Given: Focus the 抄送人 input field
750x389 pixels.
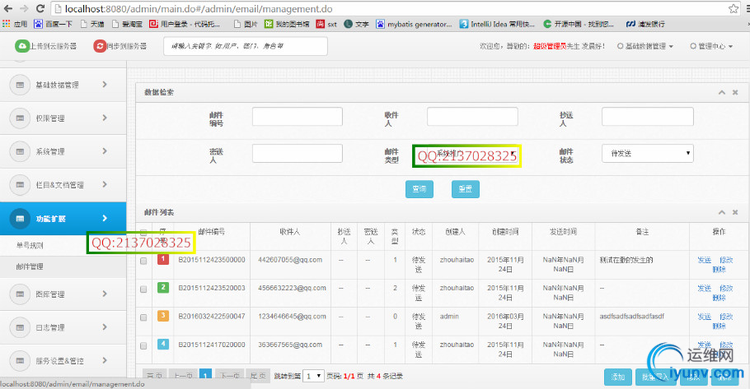Looking at the screenshot, I should (x=648, y=117).
